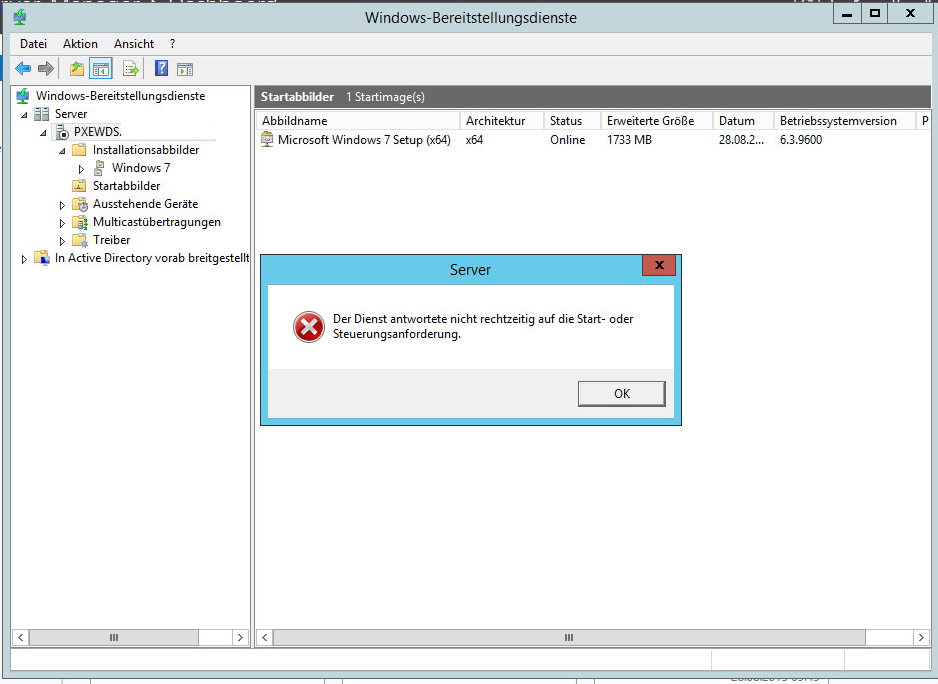Select Multicastübertragungen tree item

(x=157, y=222)
